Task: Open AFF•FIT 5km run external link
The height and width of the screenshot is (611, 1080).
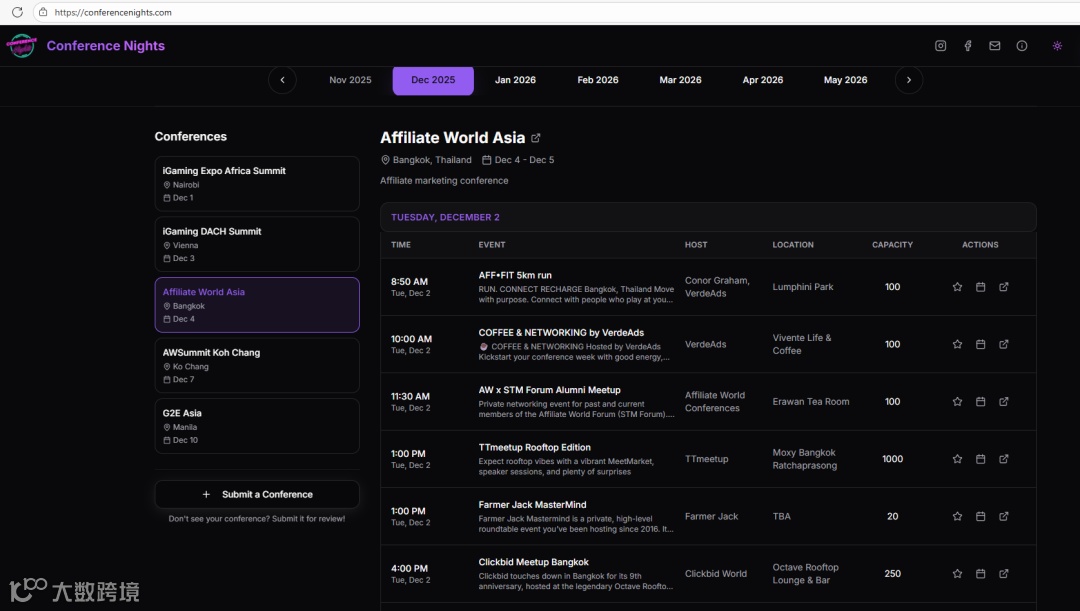Action: (1004, 287)
